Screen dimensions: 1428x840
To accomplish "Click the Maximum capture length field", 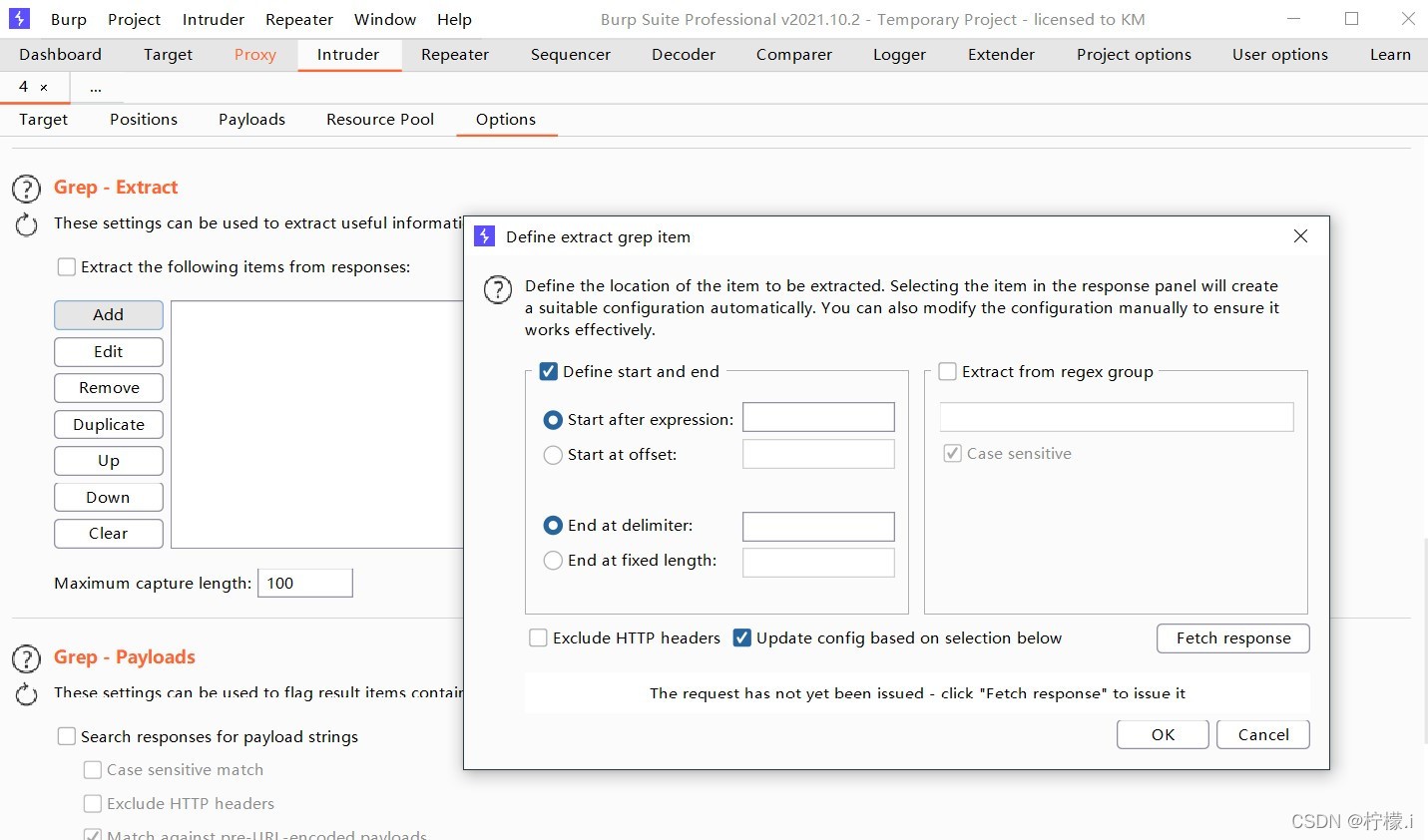I will tap(305, 584).
